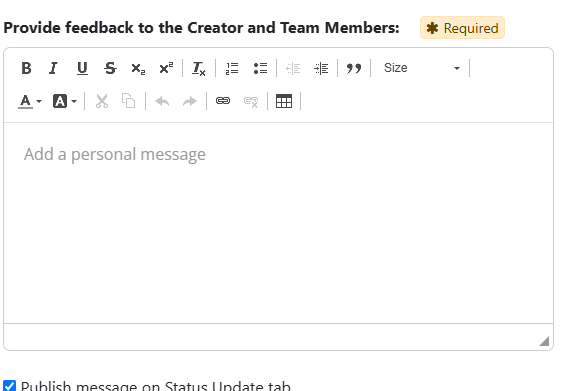The height and width of the screenshot is (391, 570).
Task: Open the text color picker
Action: pos(30,101)
